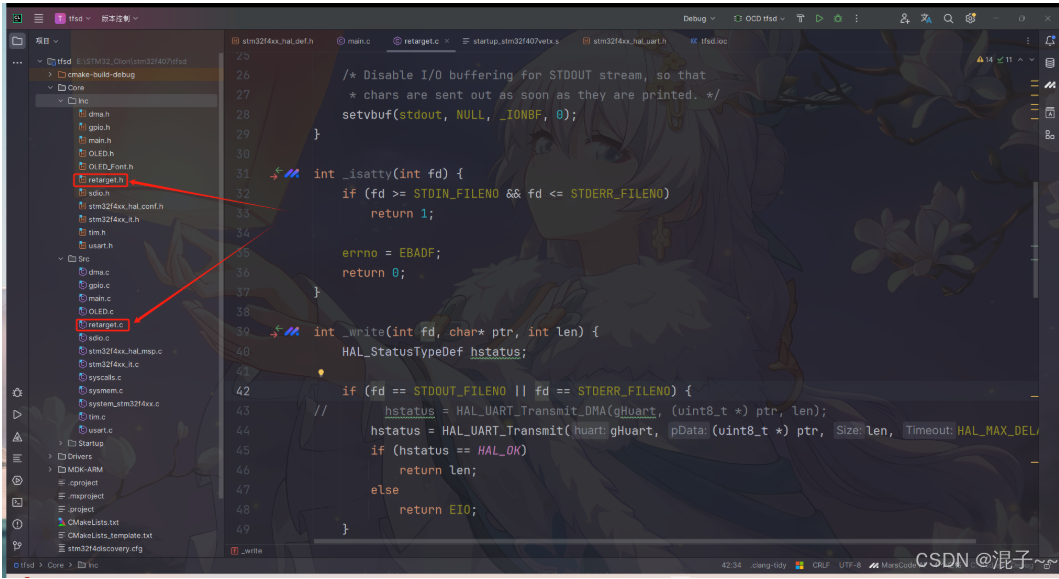
Task: Go to previous highlighted problem arrow
Action: [1020, 59]
